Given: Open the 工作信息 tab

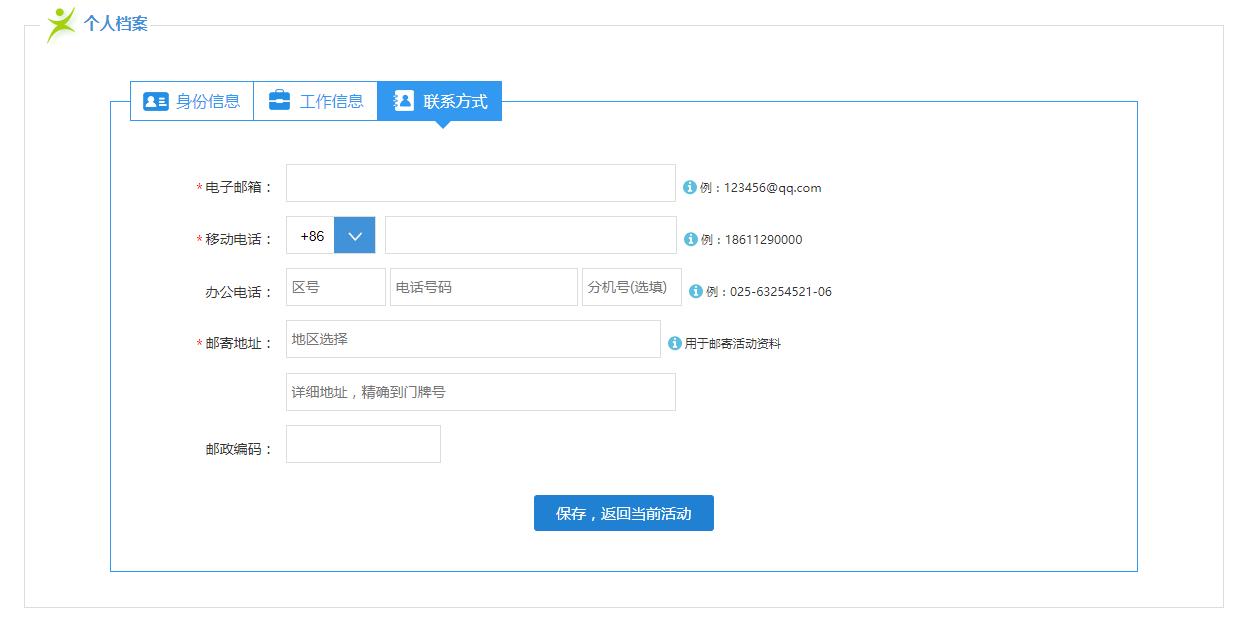Looking at the screenshot, I should (x=316, y=101).
